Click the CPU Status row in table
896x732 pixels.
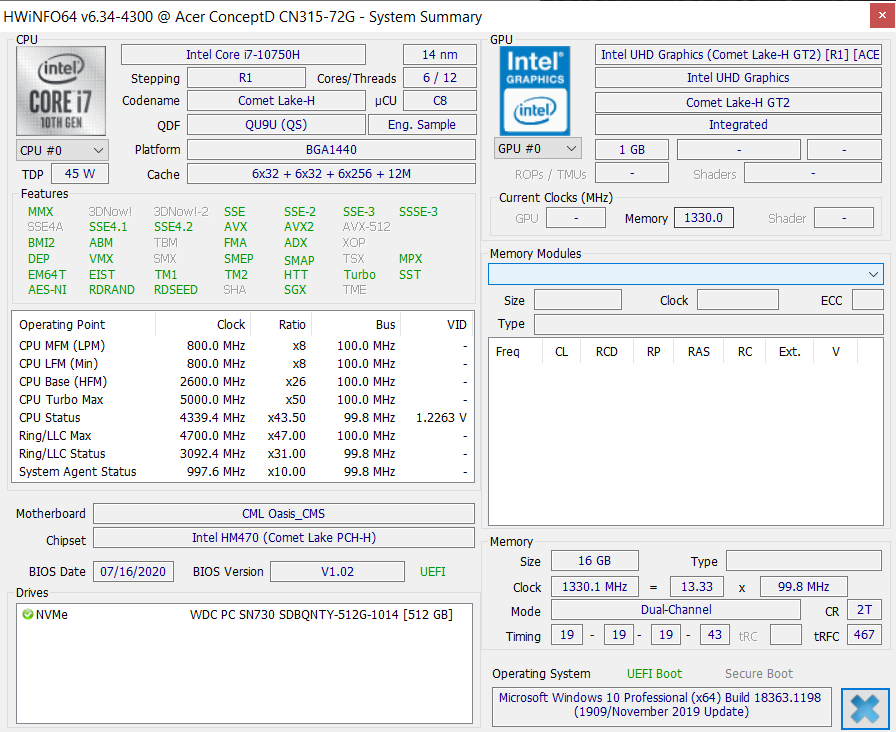point(240,418)
